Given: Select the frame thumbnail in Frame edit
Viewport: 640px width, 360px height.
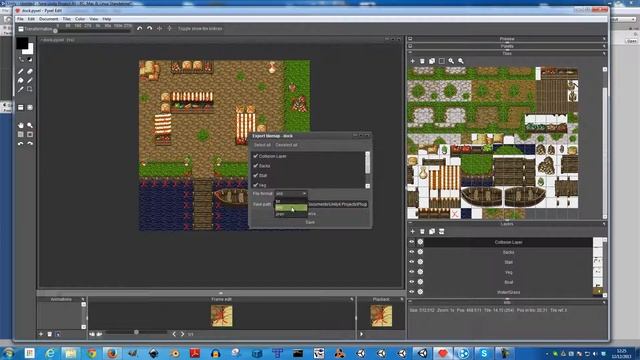Looking at the screenshot, I should pyautogui.click(x=222, y=316).
